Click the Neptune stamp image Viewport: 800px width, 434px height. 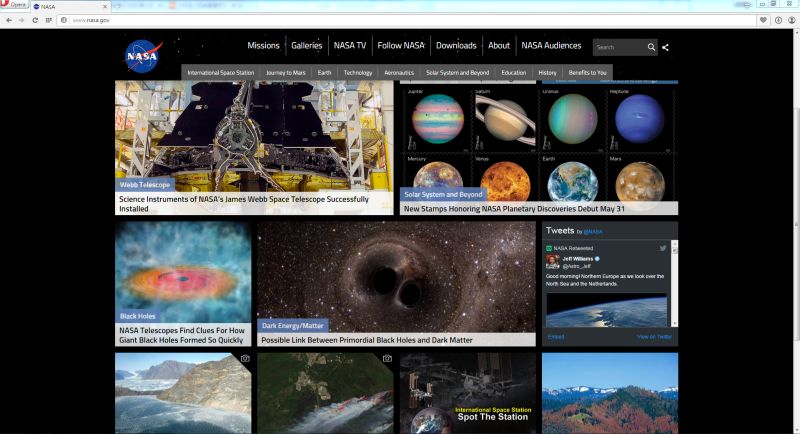click(640, 119)
